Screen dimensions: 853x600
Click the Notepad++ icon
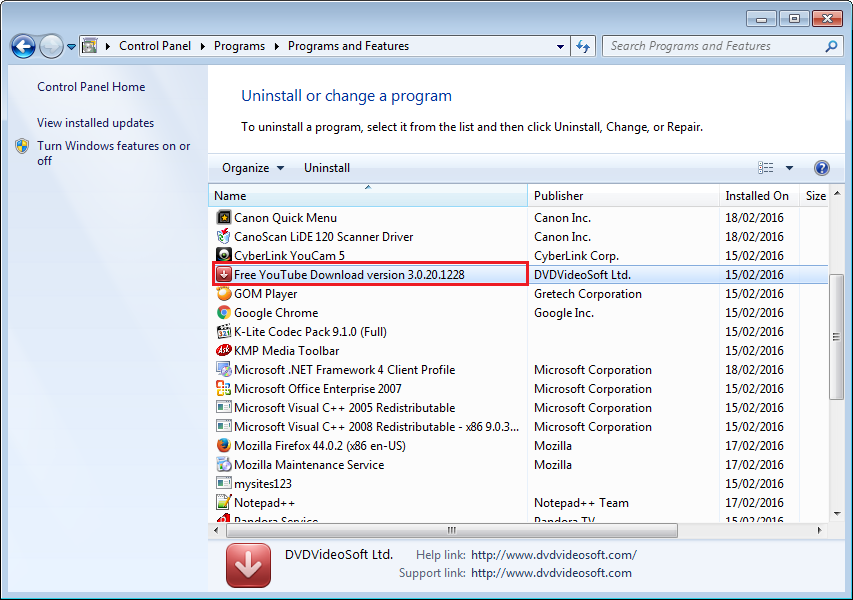click(224, 502)
